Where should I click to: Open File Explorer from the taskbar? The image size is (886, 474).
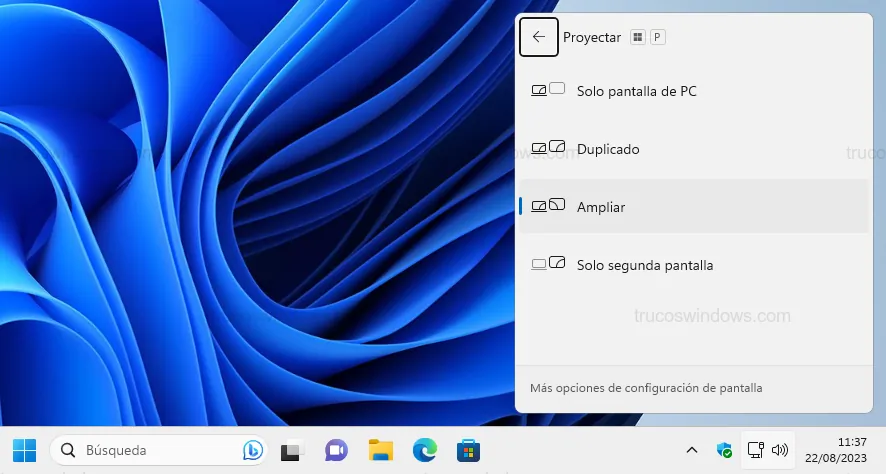click(380, 450)
